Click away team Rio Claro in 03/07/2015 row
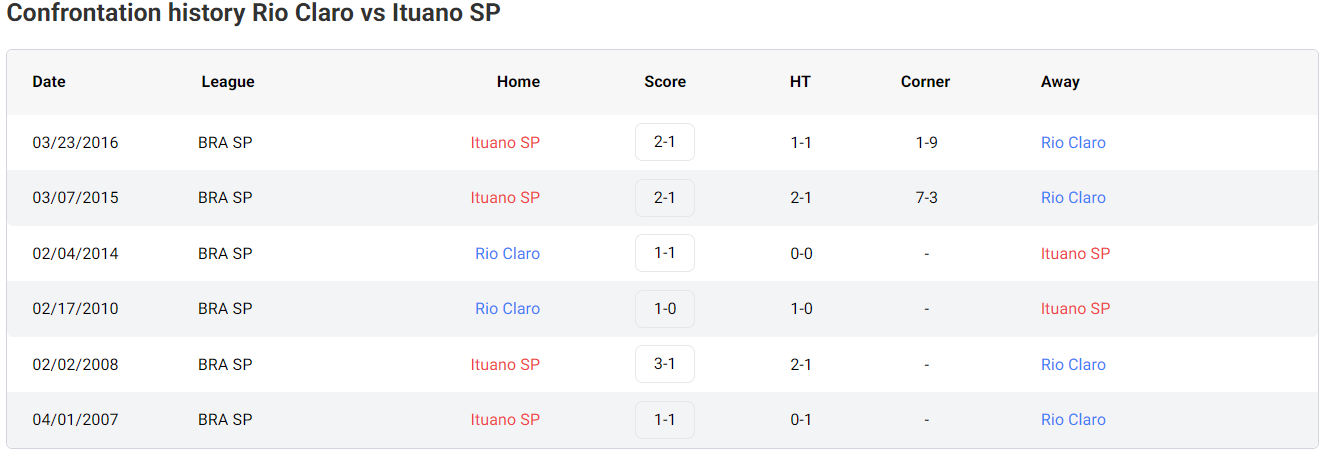This screenshot has width=1328, height=454. pyautogui.click(x=1073, y=198)
